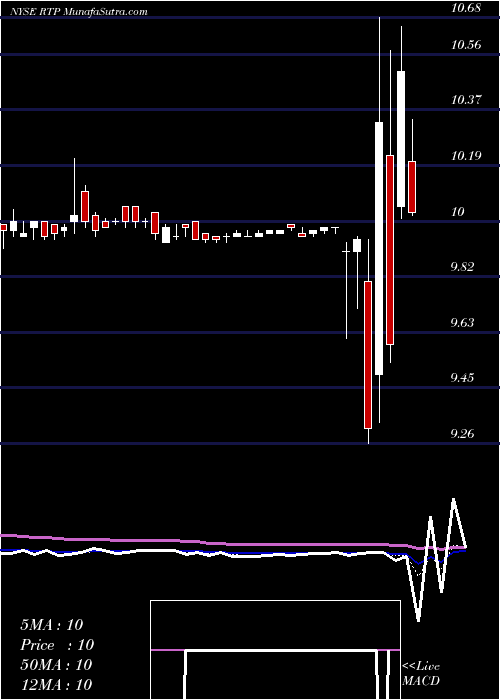
Task: Click the 9.45 price axis label
Action: tap(462, 378)
